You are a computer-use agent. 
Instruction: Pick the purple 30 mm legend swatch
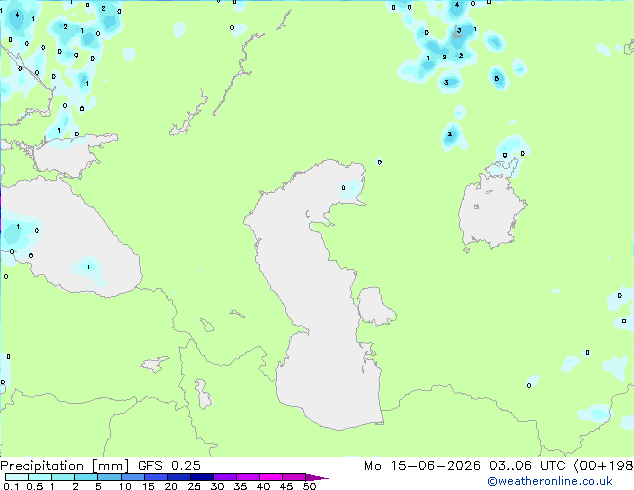point(225,477)
